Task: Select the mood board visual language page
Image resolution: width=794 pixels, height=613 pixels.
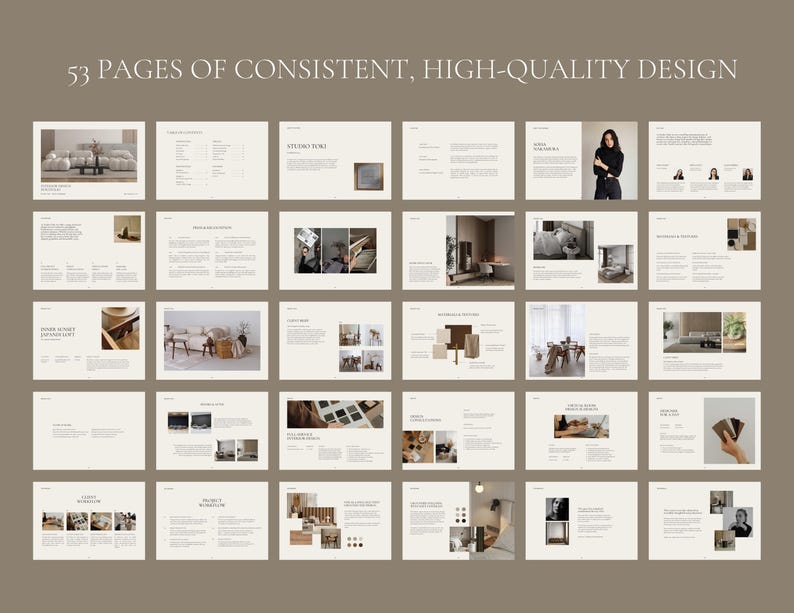Action: click(x=335, y=521)
